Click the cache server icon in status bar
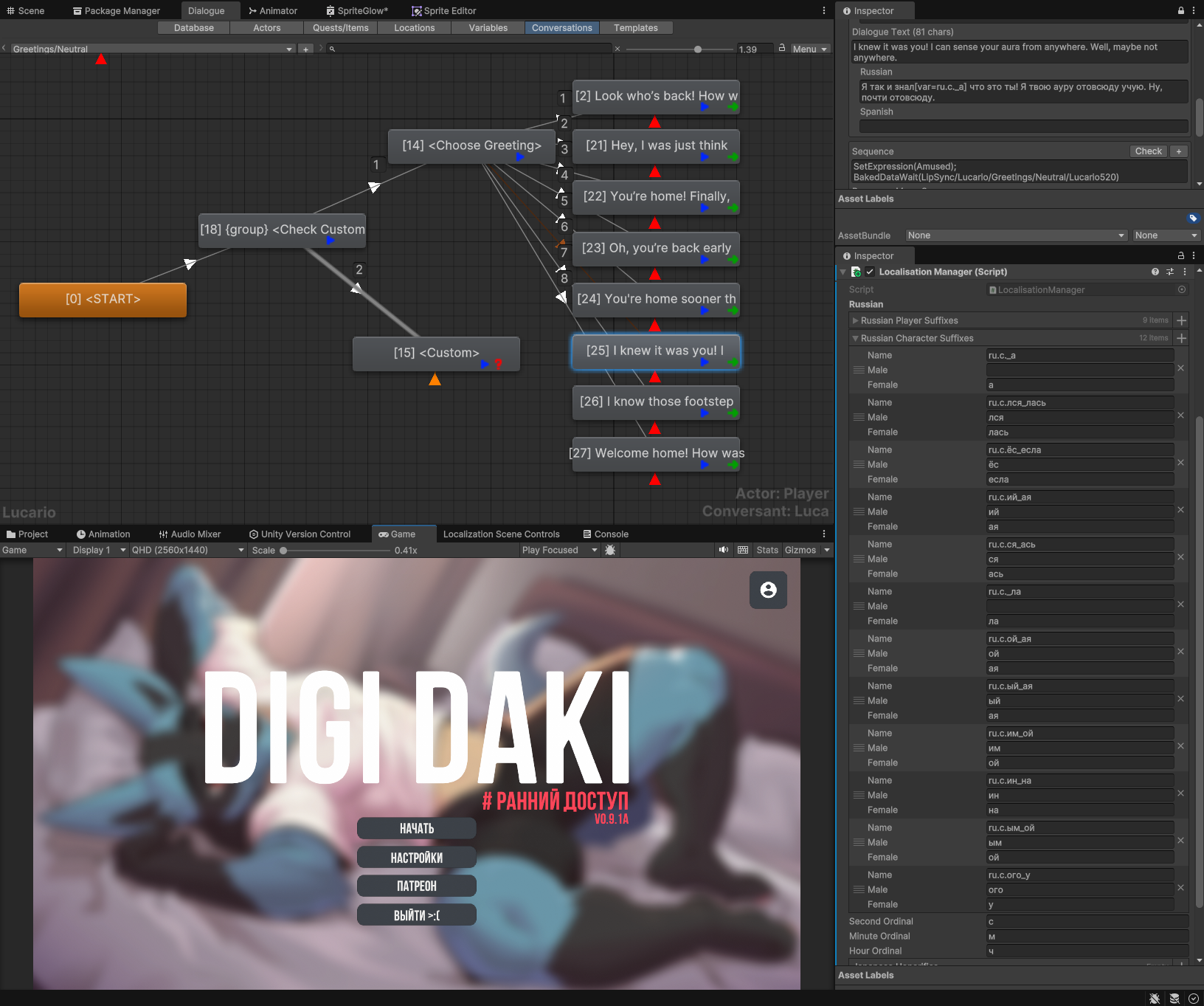Image resolution: width=1204 pixels, height=1006 pixels. point(1174,999)
